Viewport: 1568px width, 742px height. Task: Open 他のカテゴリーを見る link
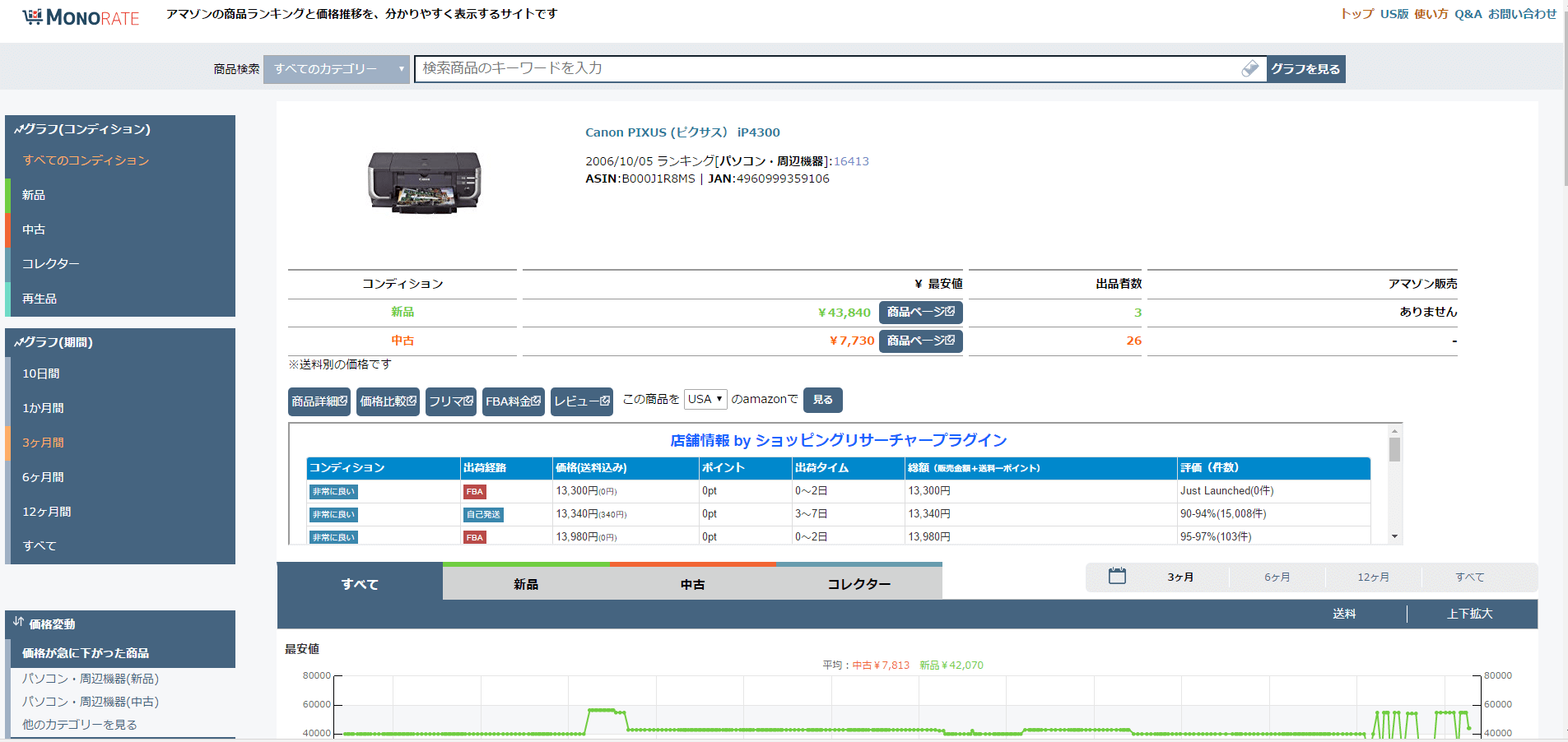pyautogui.click(x=80, y=725)
